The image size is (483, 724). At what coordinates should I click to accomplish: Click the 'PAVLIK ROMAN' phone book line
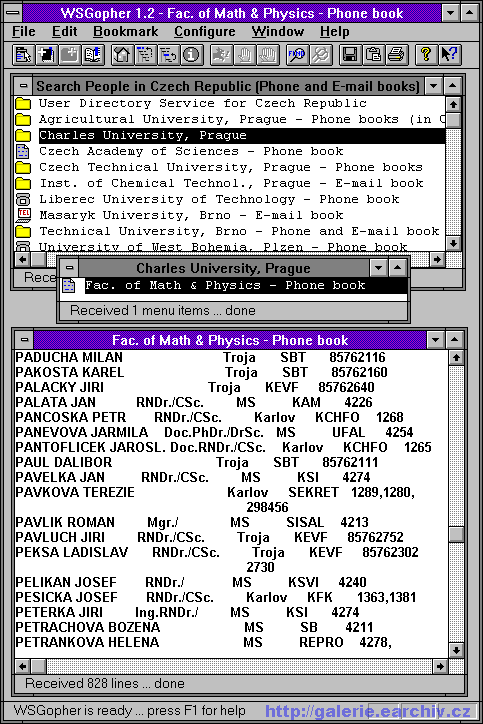[192, 523]
